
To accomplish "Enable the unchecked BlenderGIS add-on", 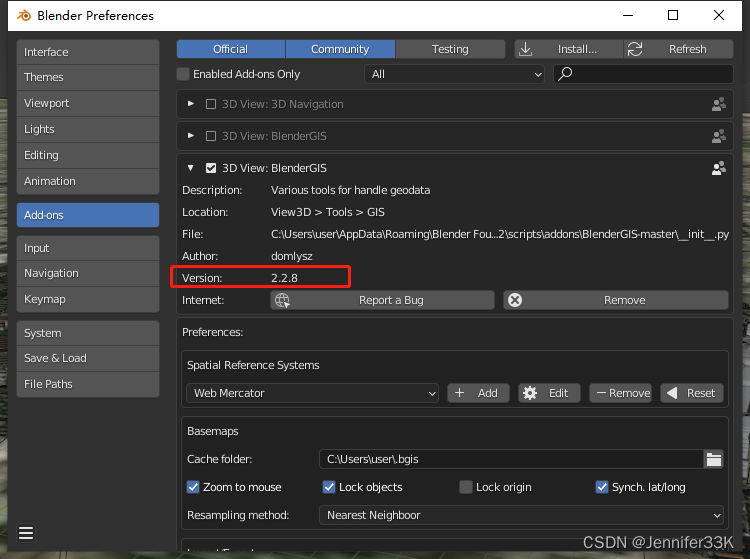I will click(x=210, y=136).
